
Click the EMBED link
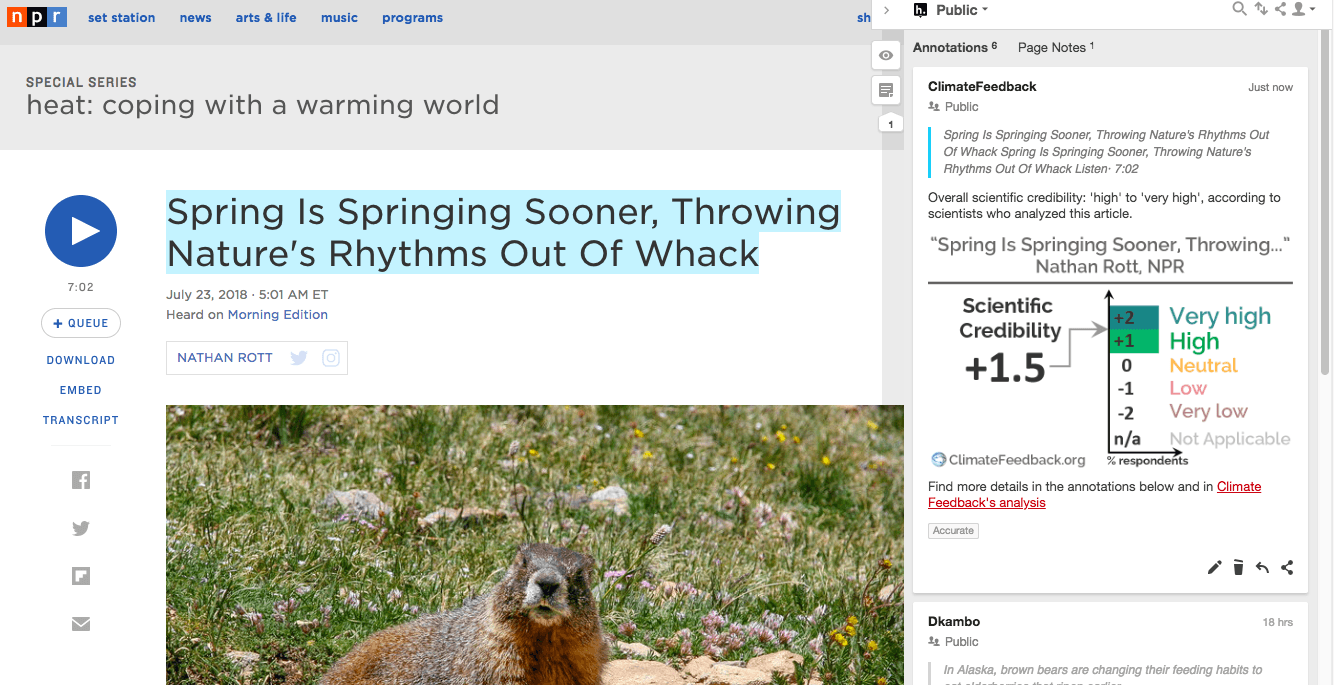[x=81, y=390]
